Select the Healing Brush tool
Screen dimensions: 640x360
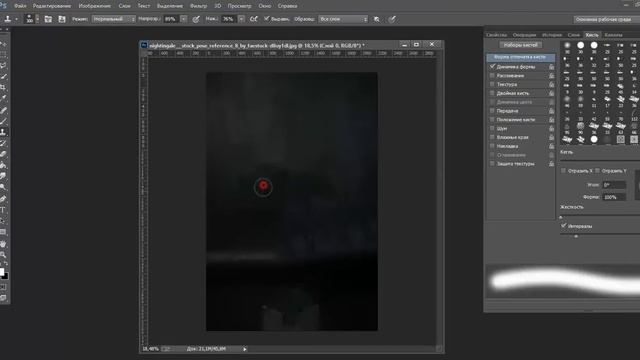tap(3, 110)
